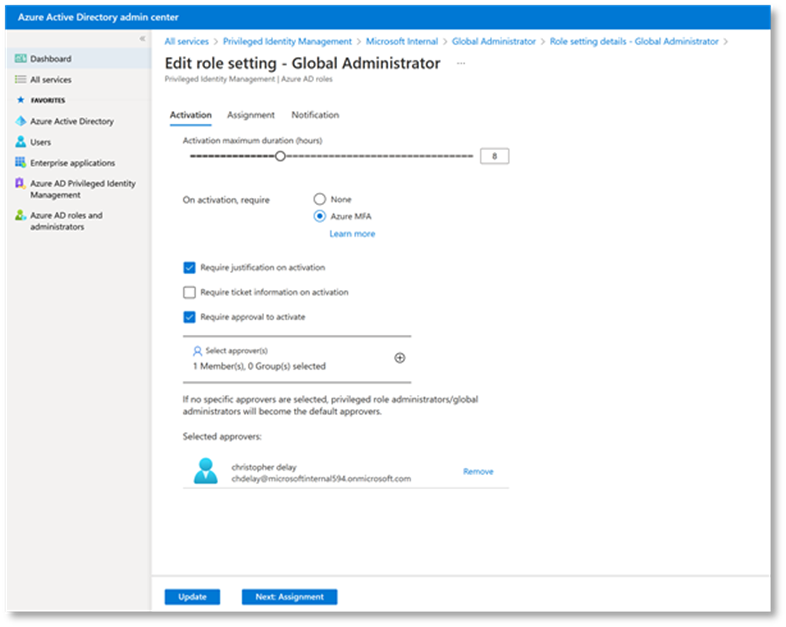Toggle Require approval to activate checkbox
Screen dimensions: 786x627
(x=190, y=317)
